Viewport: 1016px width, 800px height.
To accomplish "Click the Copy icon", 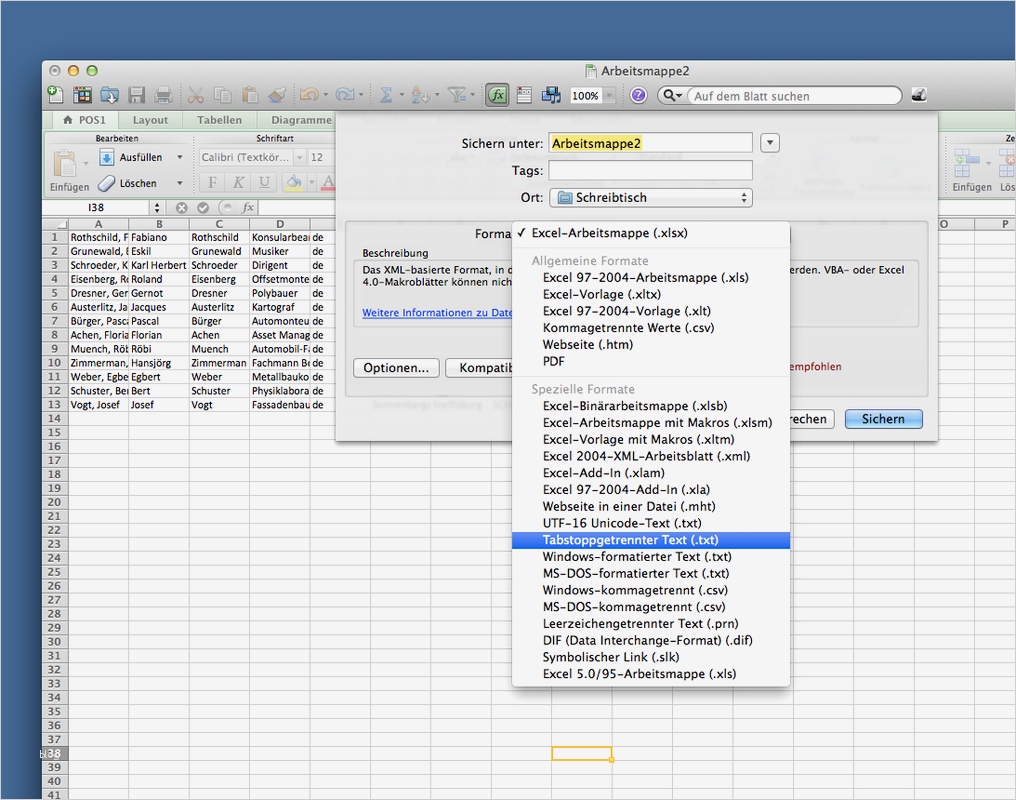I will pyautogui.click(x=221, y=95).
